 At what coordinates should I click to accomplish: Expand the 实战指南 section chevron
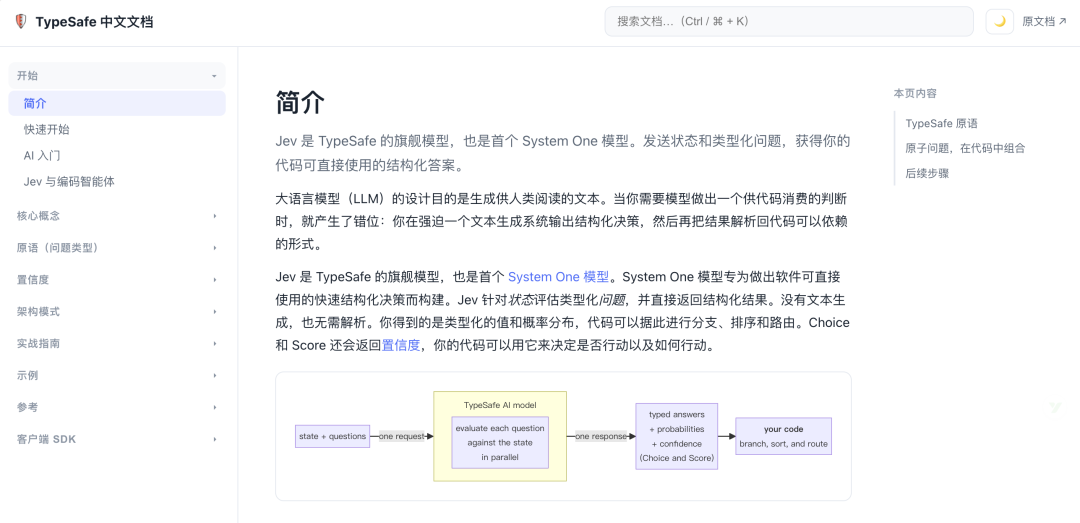tap(214, 343)
